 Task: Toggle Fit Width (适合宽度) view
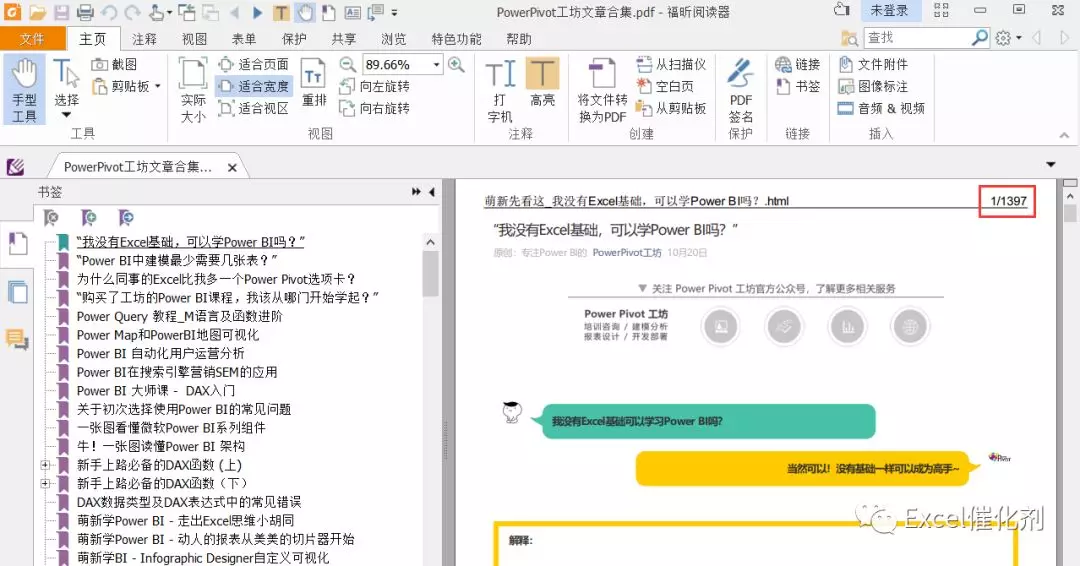pyautogui.click(x=253, y=86)
